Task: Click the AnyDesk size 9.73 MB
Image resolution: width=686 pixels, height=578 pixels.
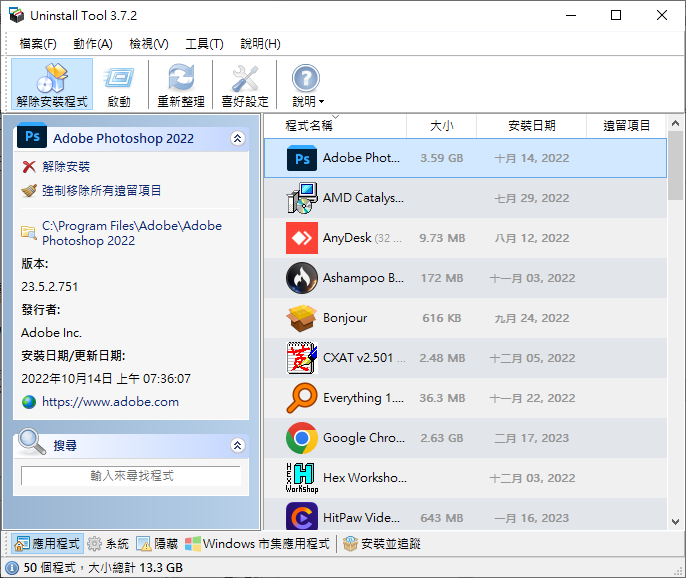Action: pyautogui.click(x=442, y=238)
